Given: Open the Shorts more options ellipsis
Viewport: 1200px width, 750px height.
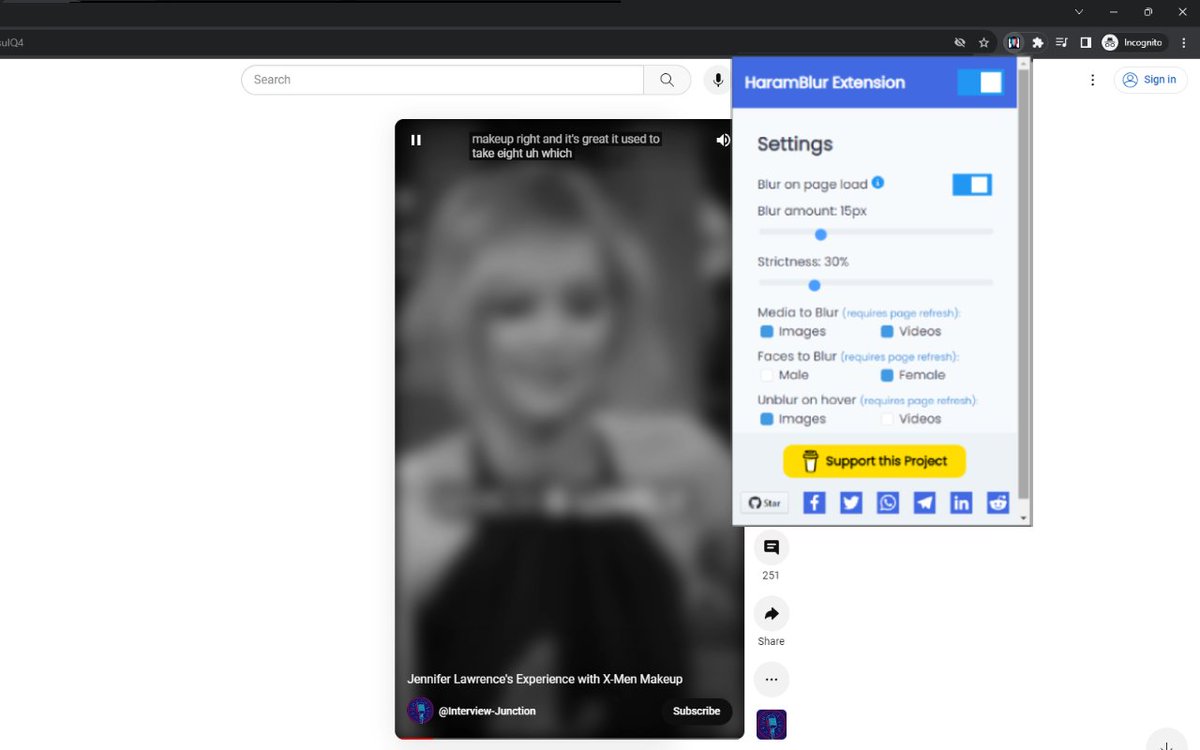Looking at the screenshot, I should coord(771,680).
